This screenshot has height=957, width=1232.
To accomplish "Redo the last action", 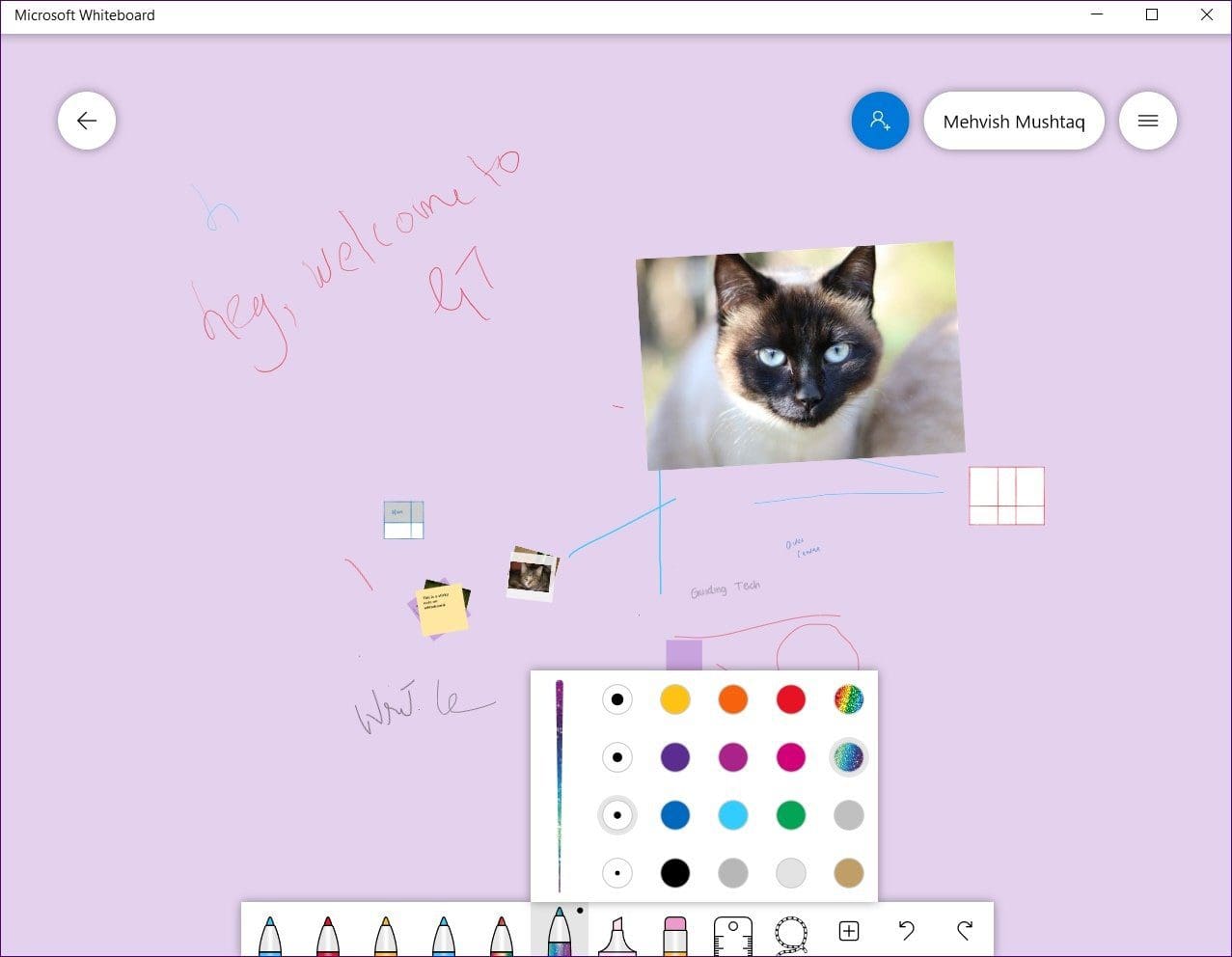I will [x=965, y=930].
